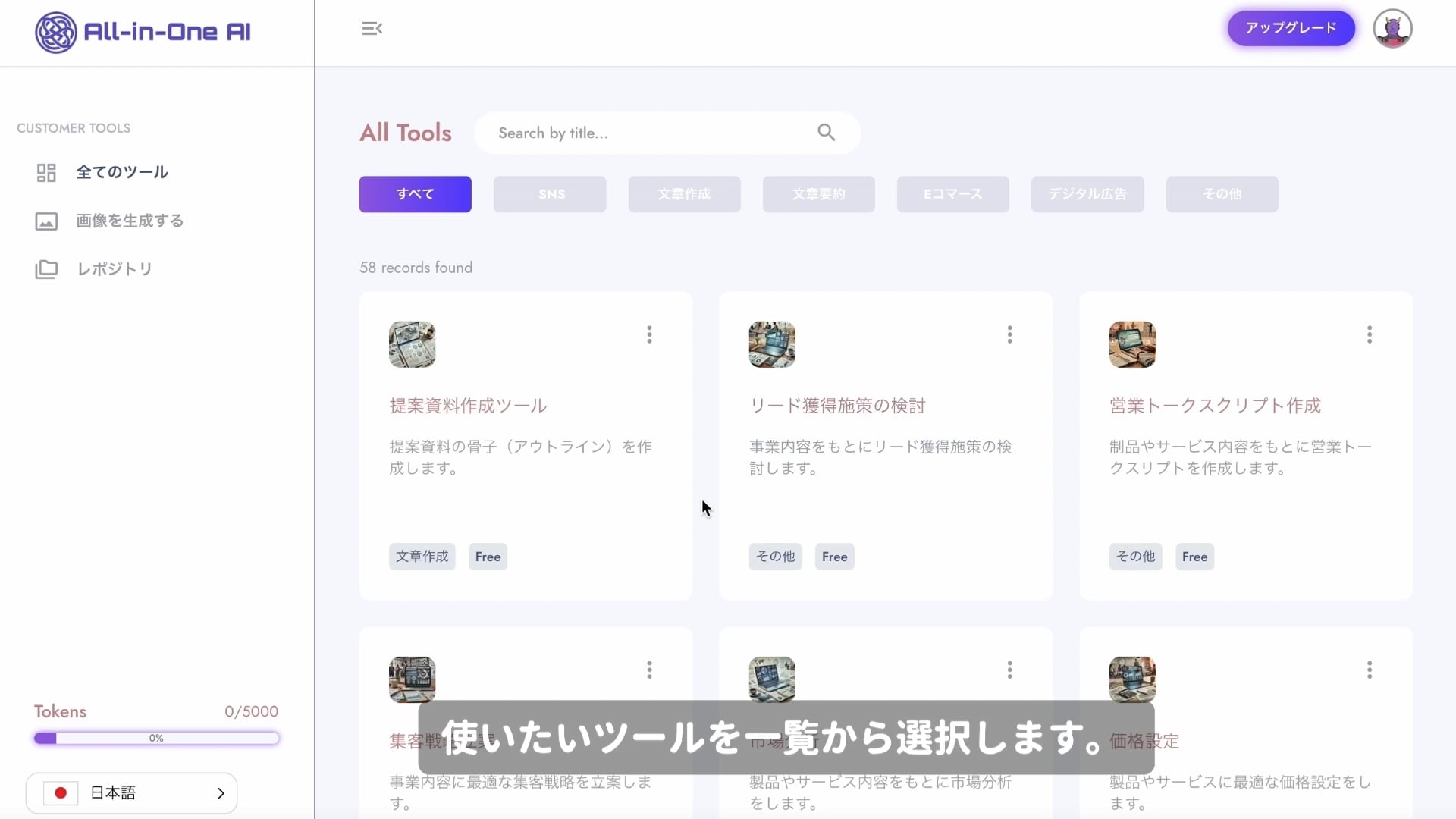Focus the Search by title field
This screenshot has width=1456, height=819.
652,133
